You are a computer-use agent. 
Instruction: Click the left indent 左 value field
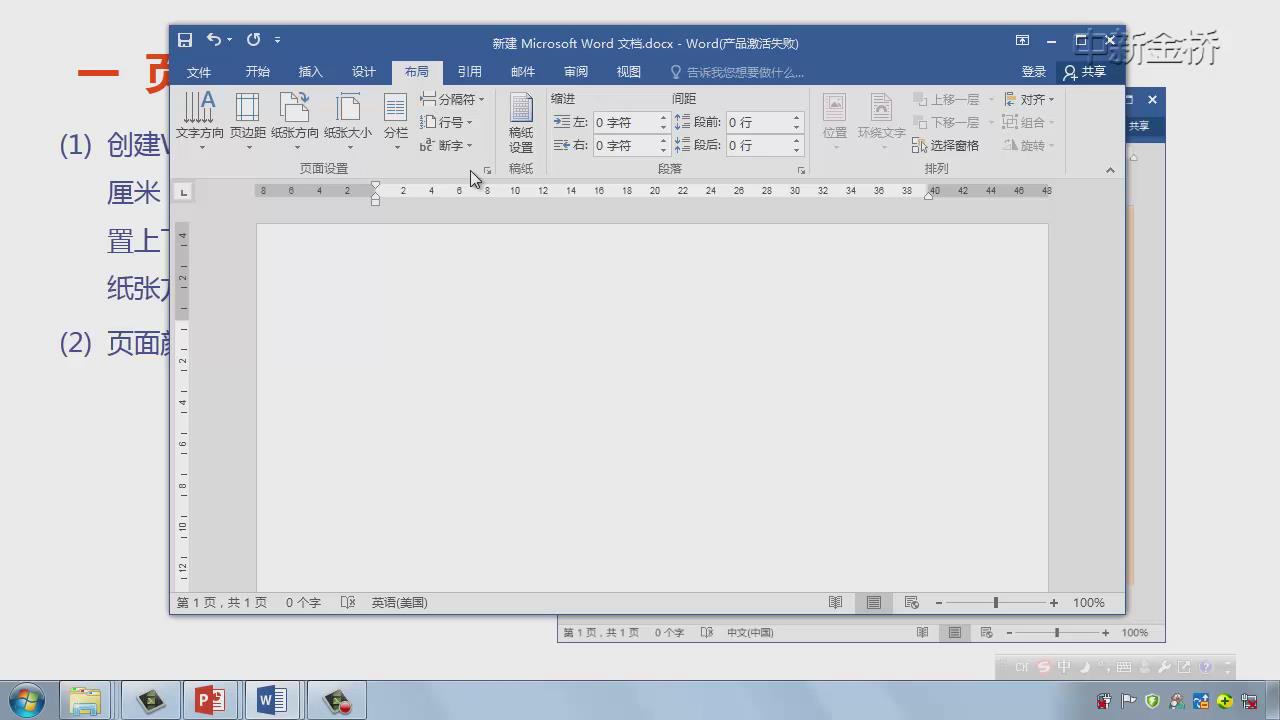(625, 122)
